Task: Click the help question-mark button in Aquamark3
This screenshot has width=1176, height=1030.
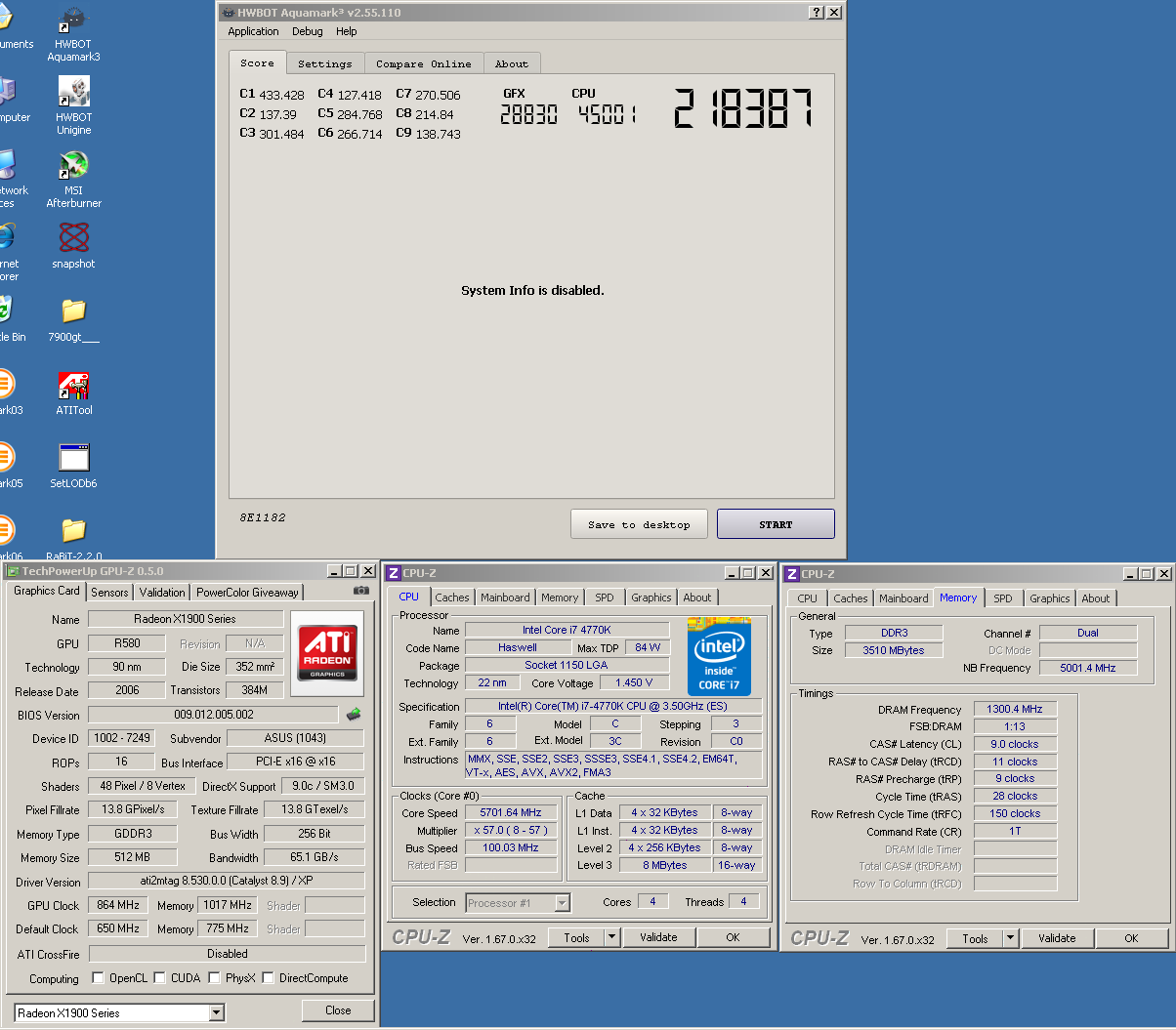Action: point(817,12)
